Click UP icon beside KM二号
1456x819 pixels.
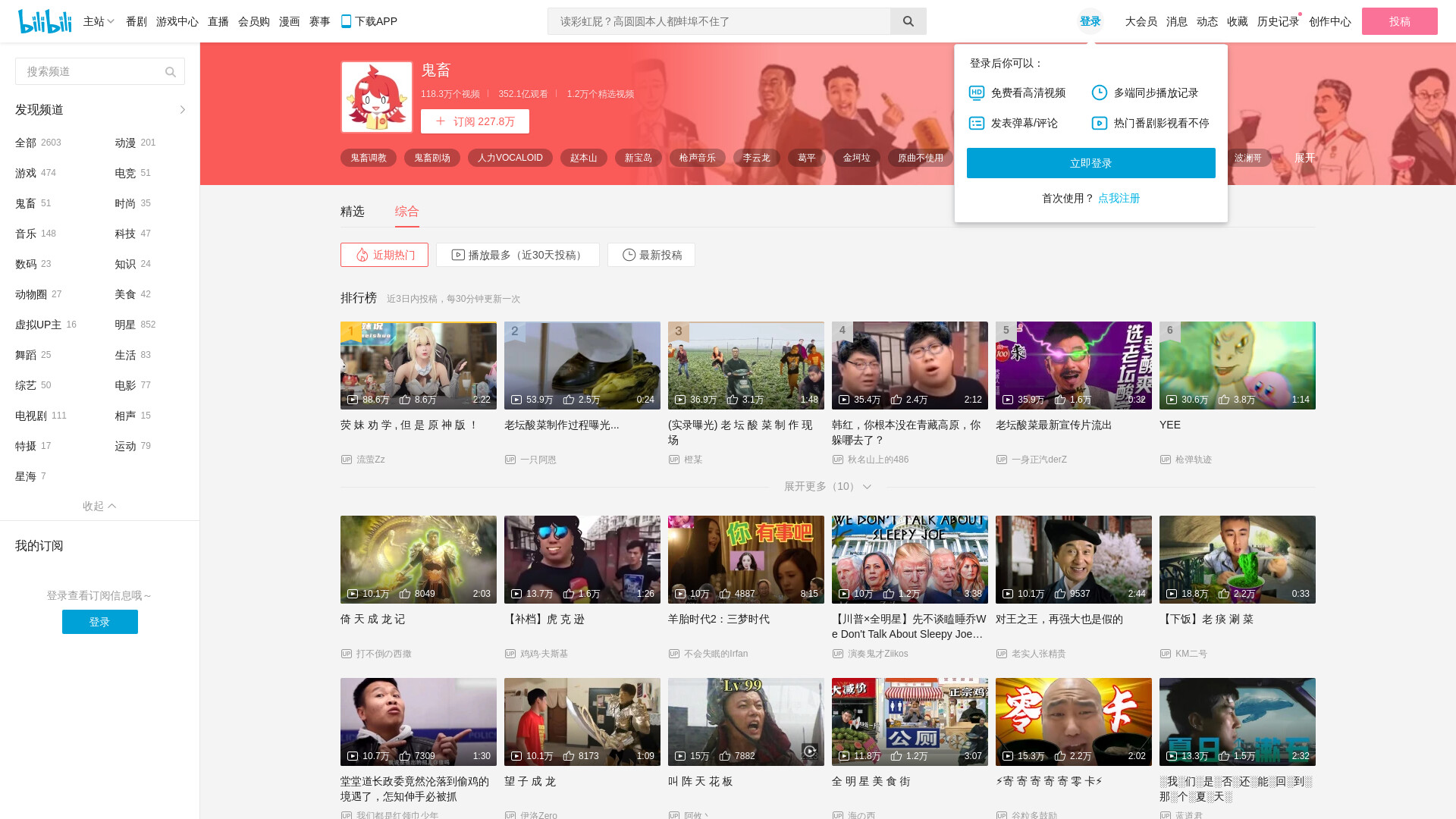pyautogui.click(x=1166, y=654)
